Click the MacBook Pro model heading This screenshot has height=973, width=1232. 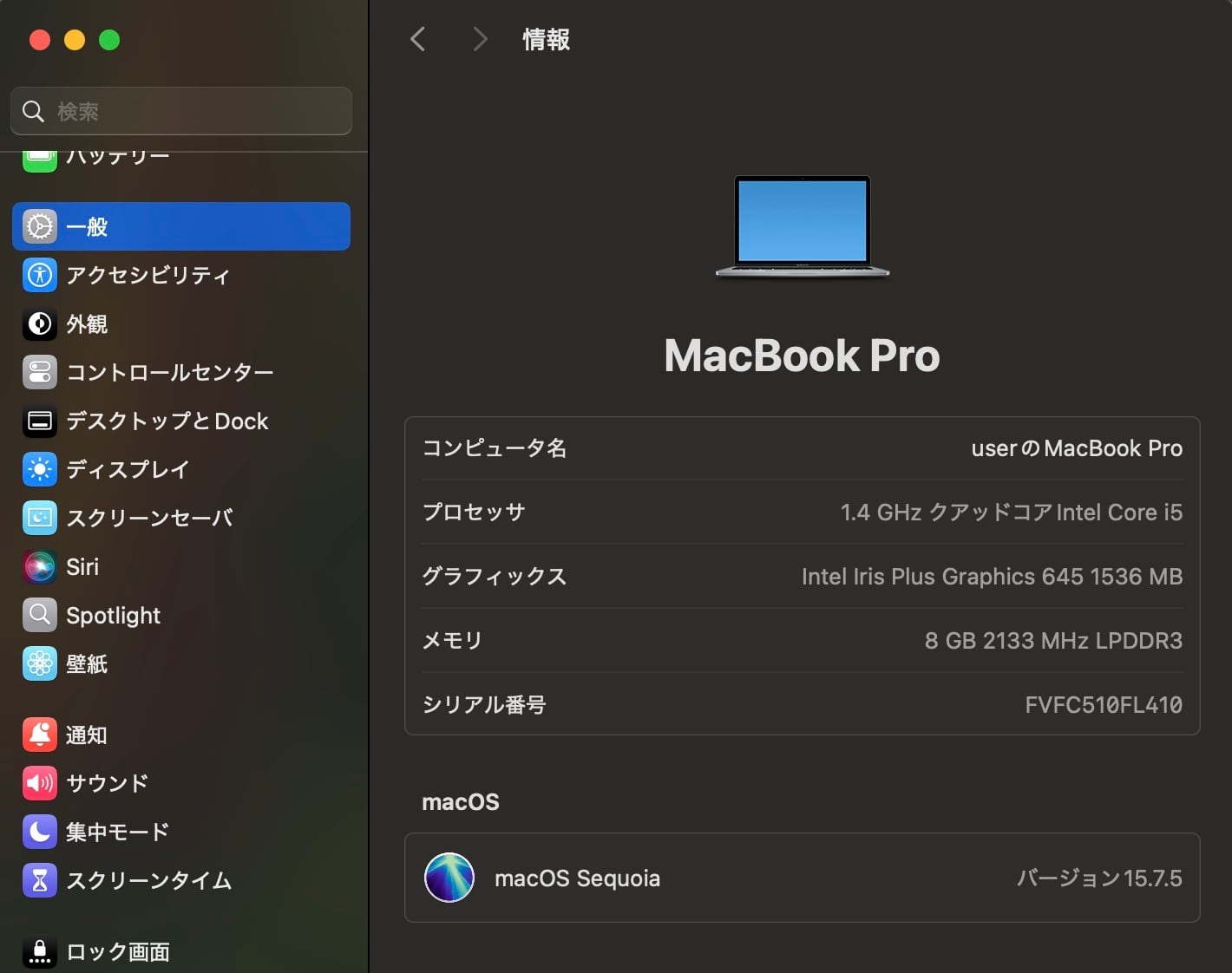coord(802,356)
